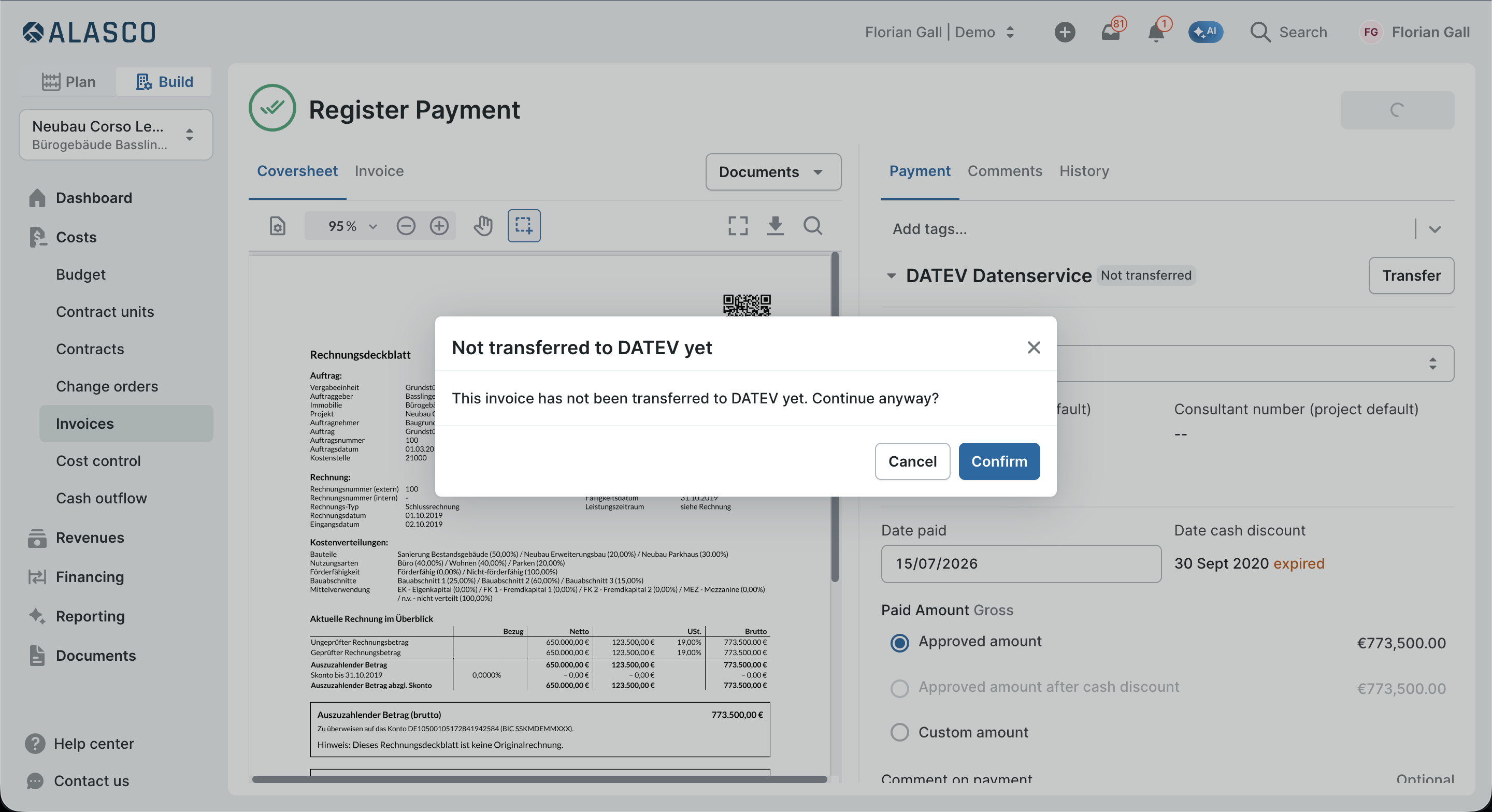Click the Confirm button in dialog

(x=998, y=461)
